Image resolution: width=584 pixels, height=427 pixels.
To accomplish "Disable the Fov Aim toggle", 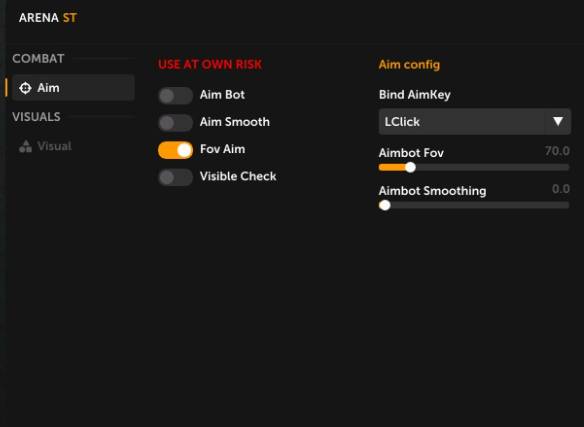I will pyautogui.click(x=175, y=150).
